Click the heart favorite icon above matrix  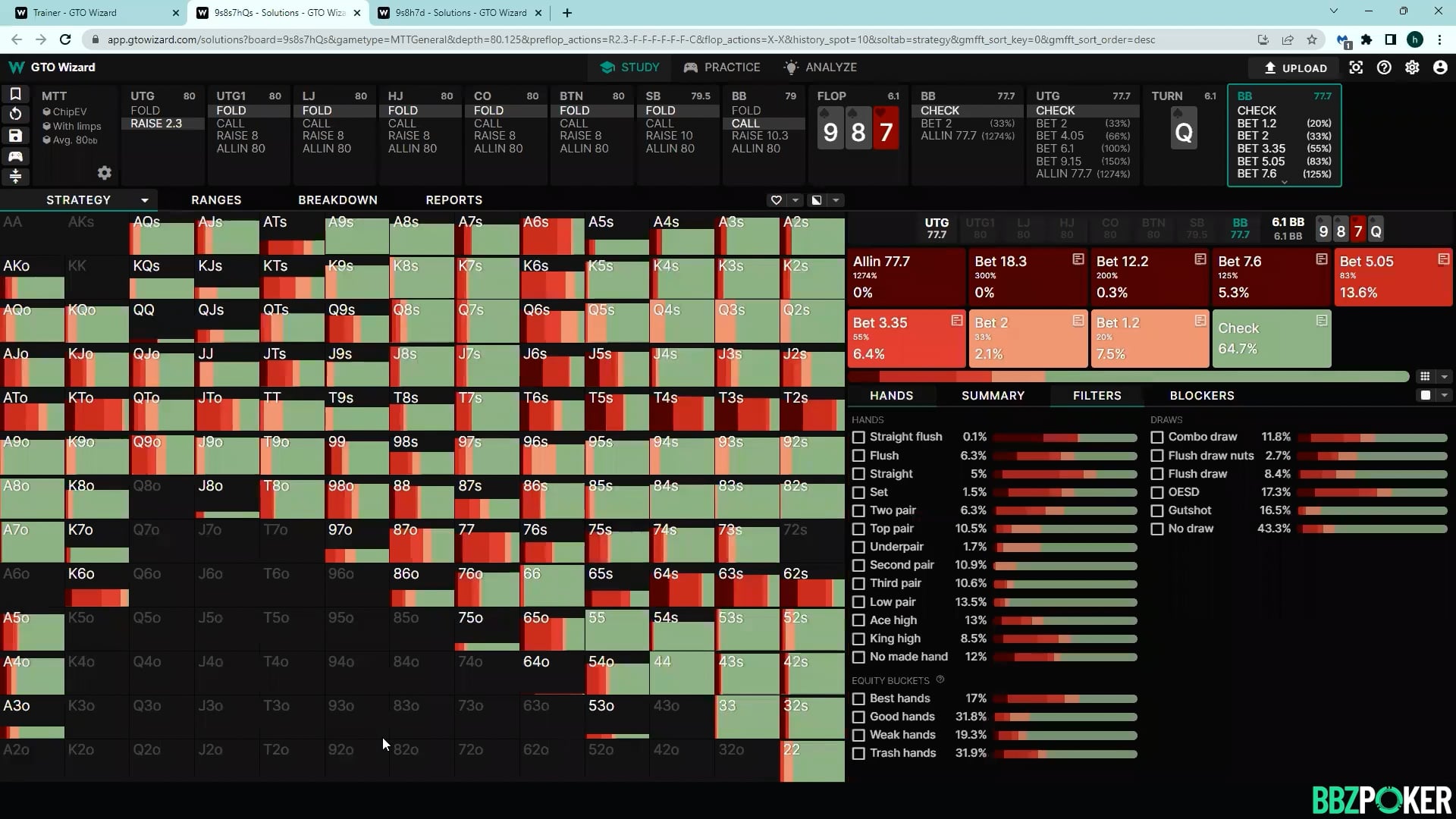point(776,200)
